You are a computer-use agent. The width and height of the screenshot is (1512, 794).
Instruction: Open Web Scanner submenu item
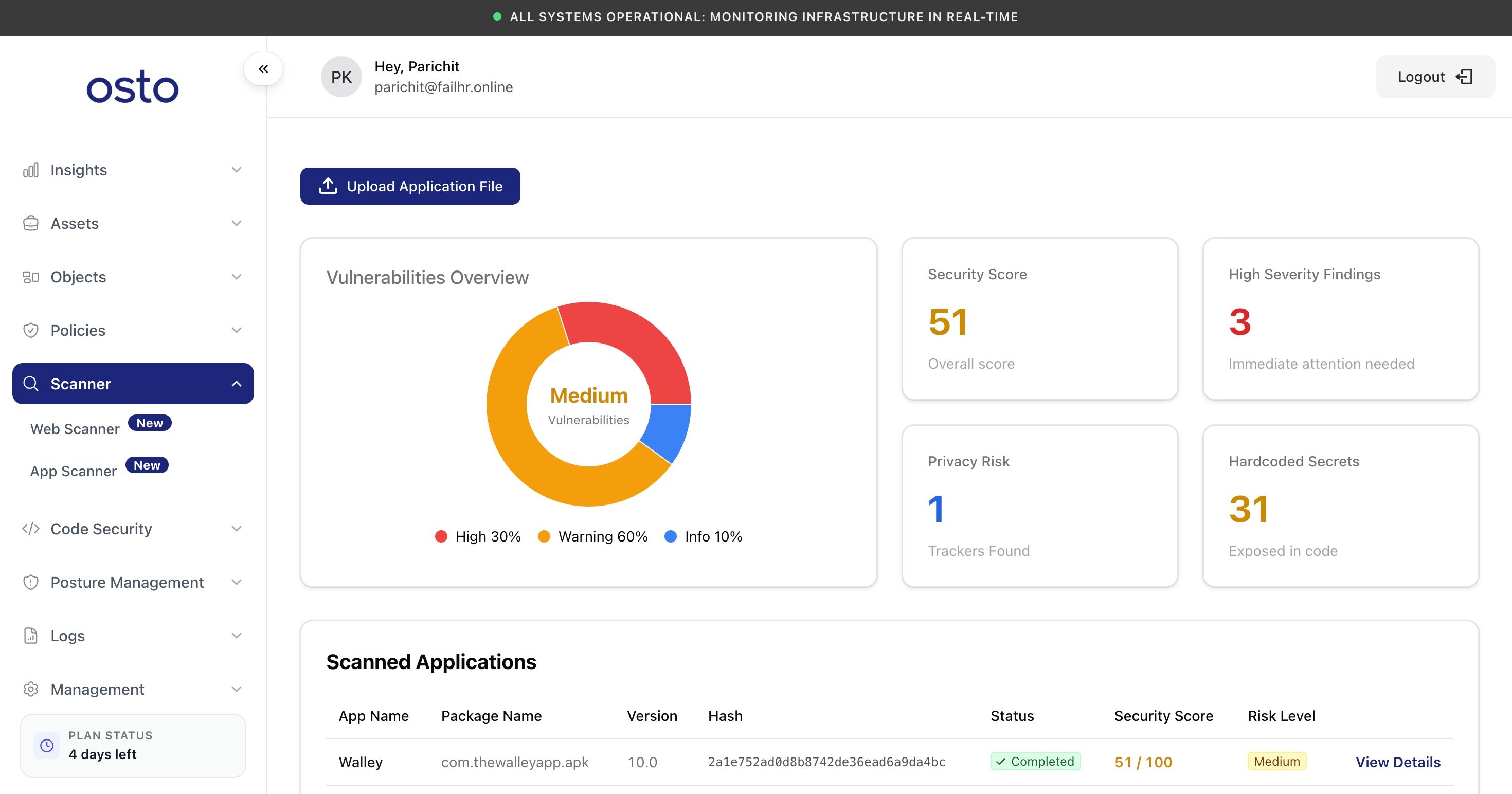point(75,429)
